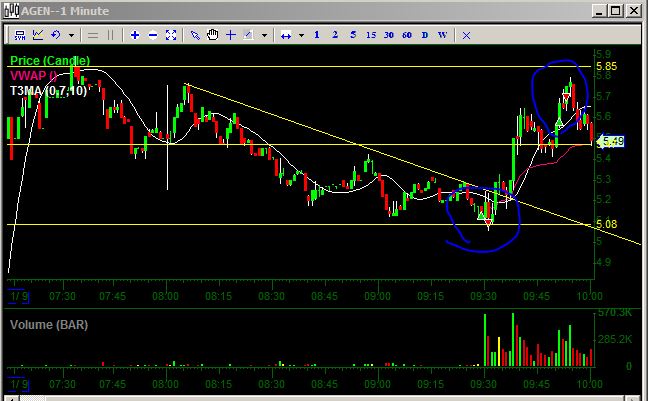Click the 570.3K volume axis label
The height and width of the screenshot is (401, 648).
614,313
